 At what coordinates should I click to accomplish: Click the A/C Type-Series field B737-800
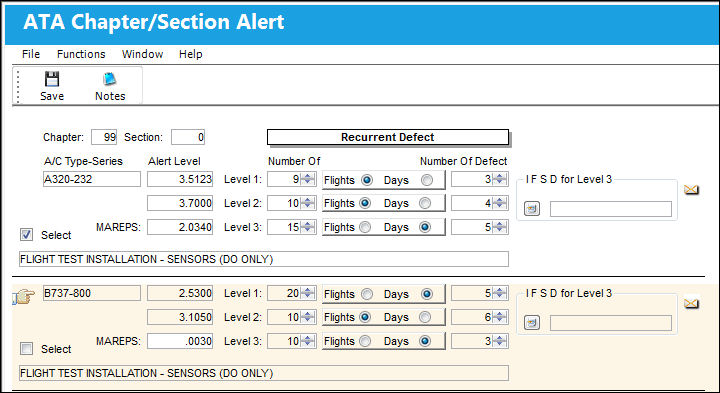coord(92,293)
